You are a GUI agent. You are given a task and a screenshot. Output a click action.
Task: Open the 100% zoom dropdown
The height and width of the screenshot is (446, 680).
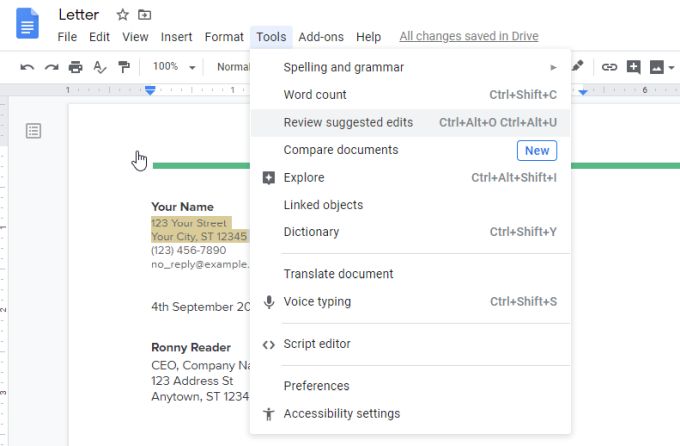coord(173,67)
